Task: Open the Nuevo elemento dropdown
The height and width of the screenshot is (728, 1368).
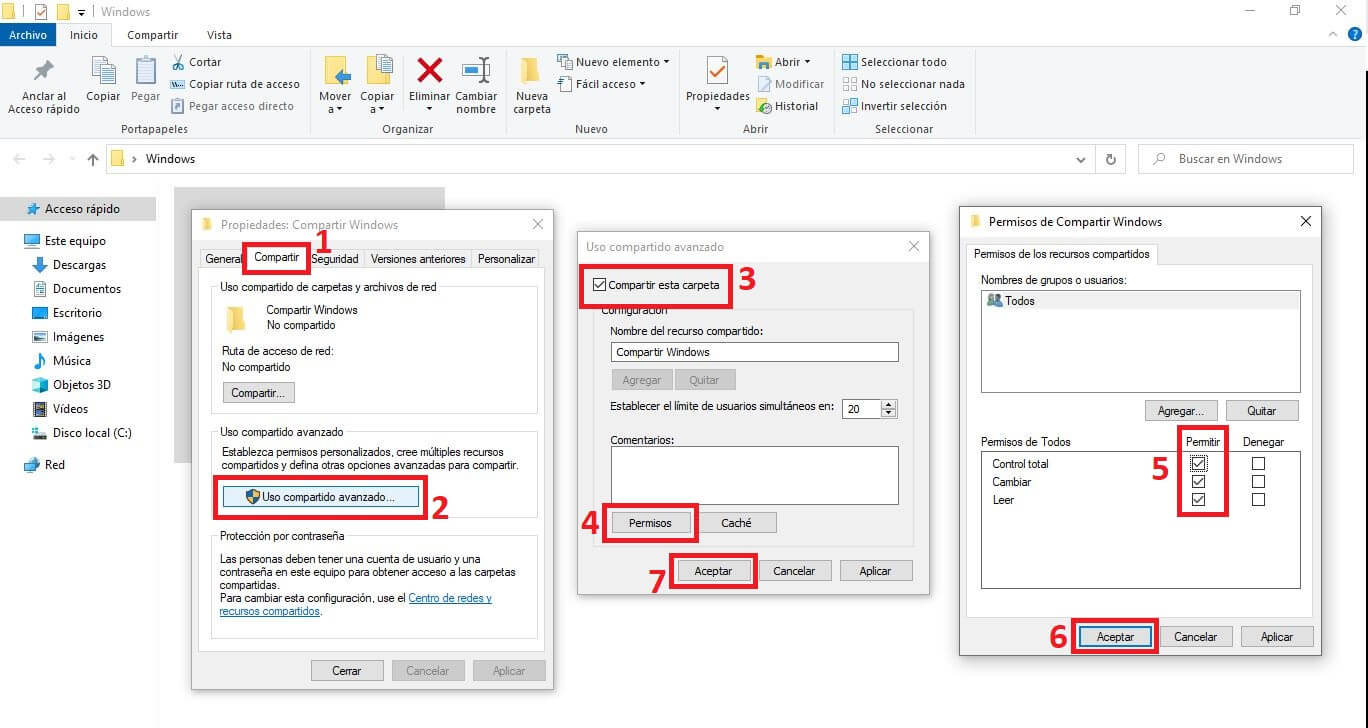Action: pos(613,62)
